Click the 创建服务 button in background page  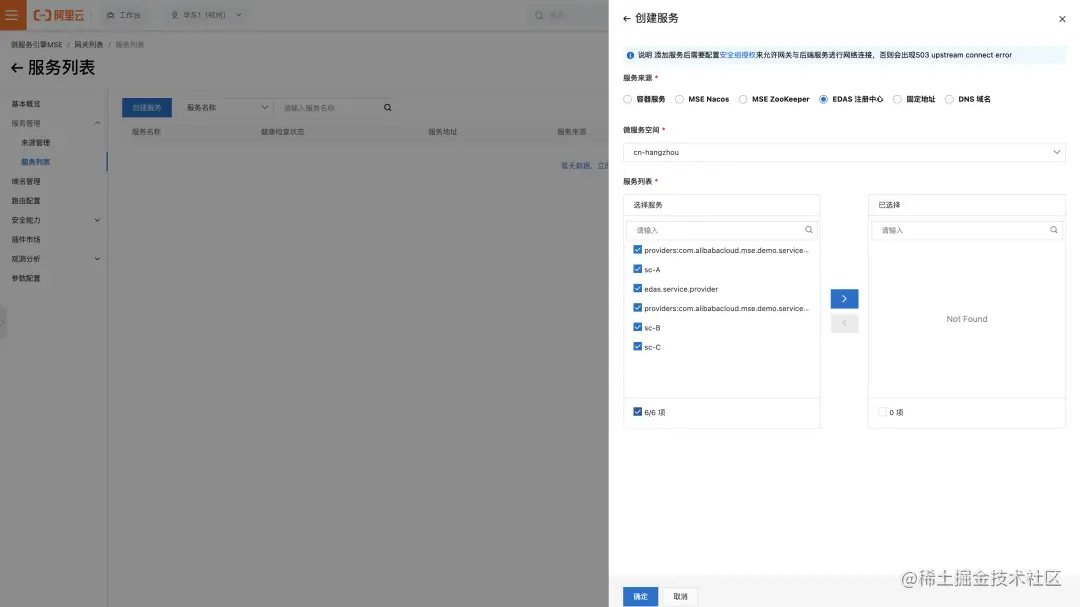147,107
